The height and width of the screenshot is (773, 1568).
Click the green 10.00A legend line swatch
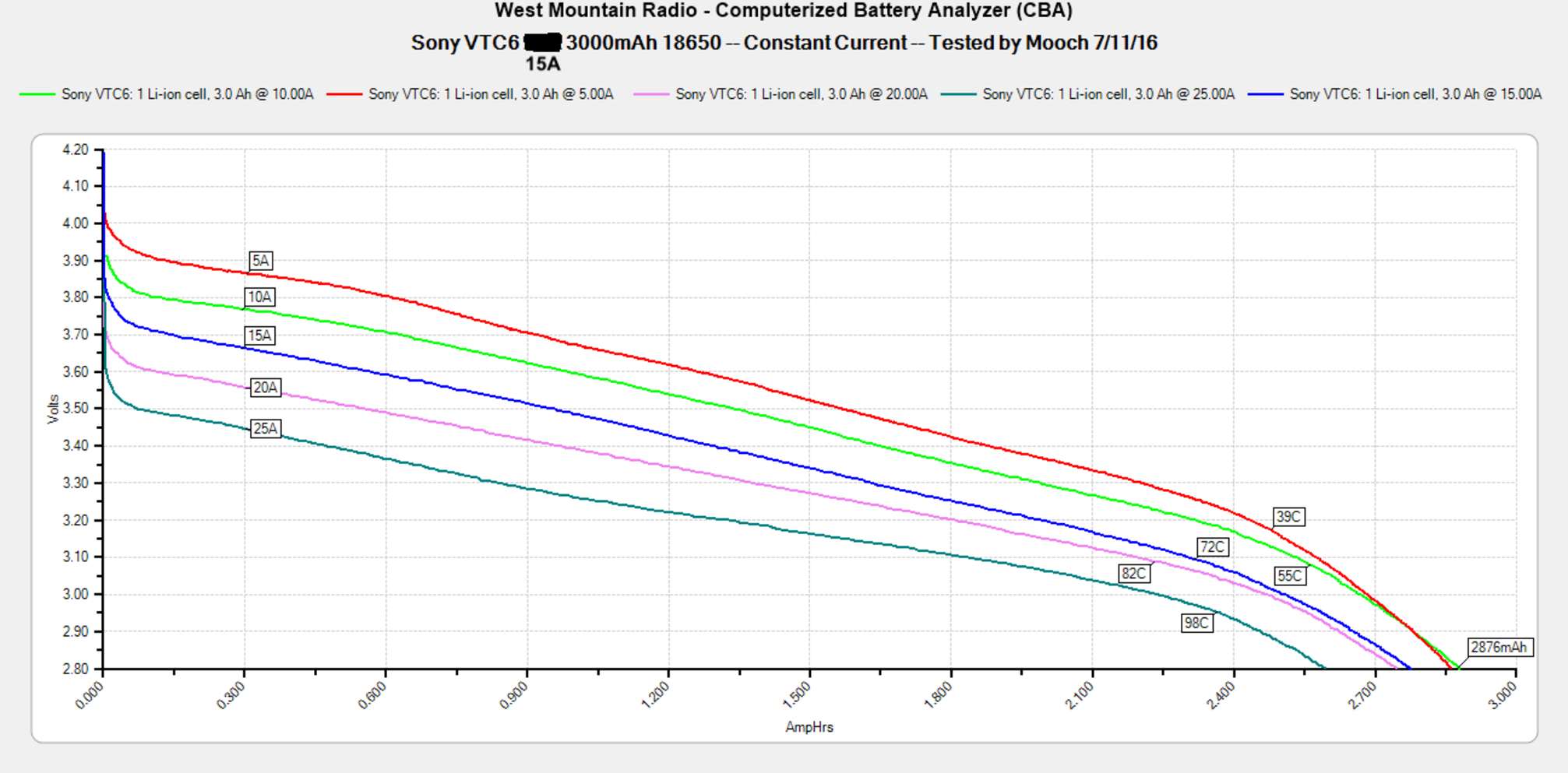pyautogui.click(x=37, y=94)
